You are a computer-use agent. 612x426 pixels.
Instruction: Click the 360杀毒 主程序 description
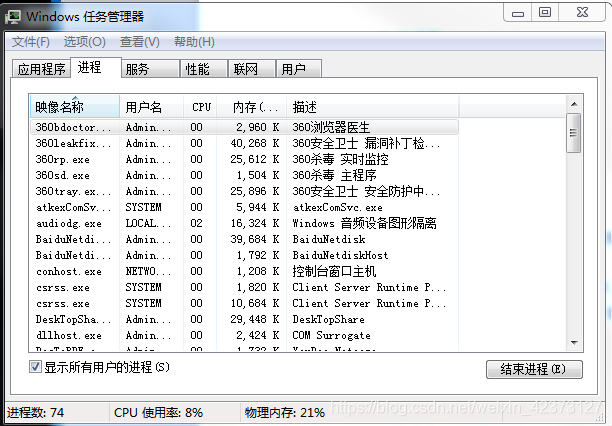pyautogui.click(x=334, y=175)
